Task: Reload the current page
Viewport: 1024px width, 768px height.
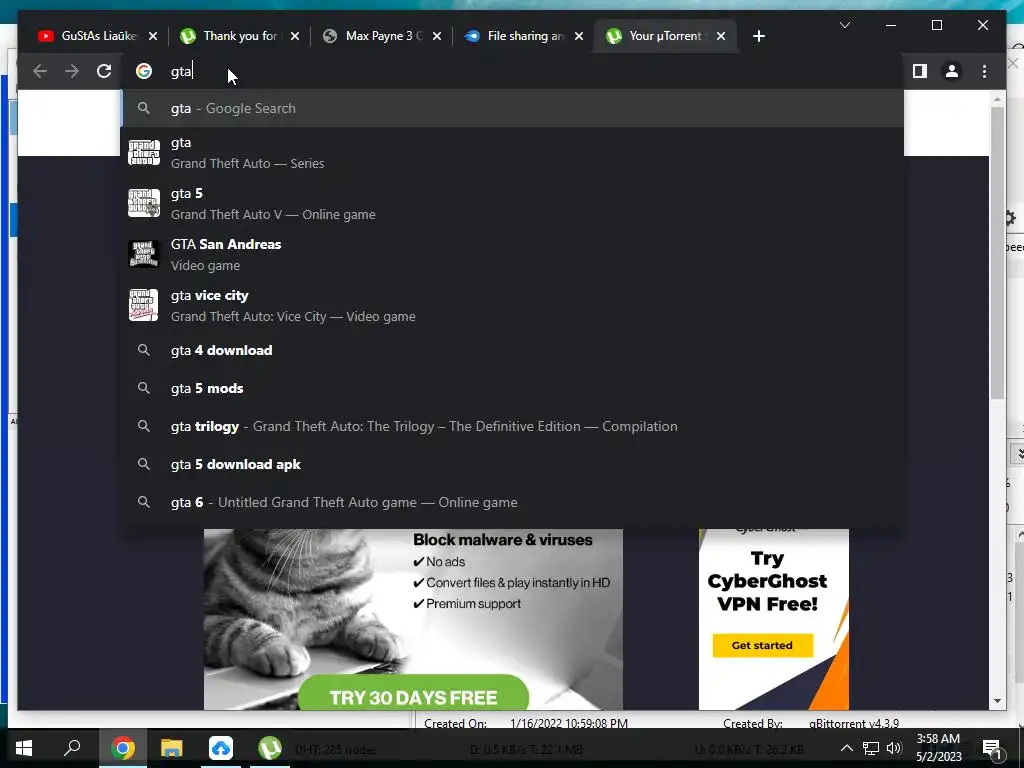Action: tap(104, 71)
